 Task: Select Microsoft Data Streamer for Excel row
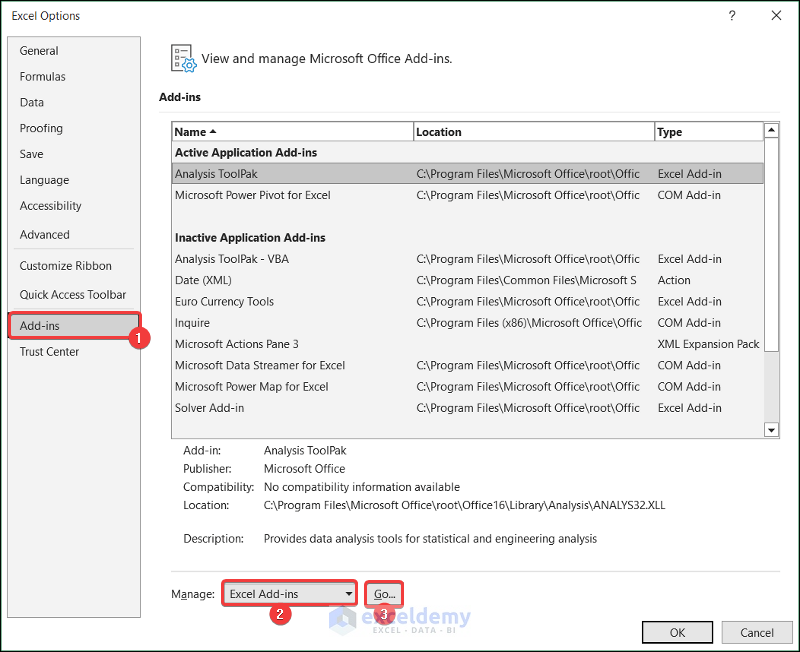point(468,365)
